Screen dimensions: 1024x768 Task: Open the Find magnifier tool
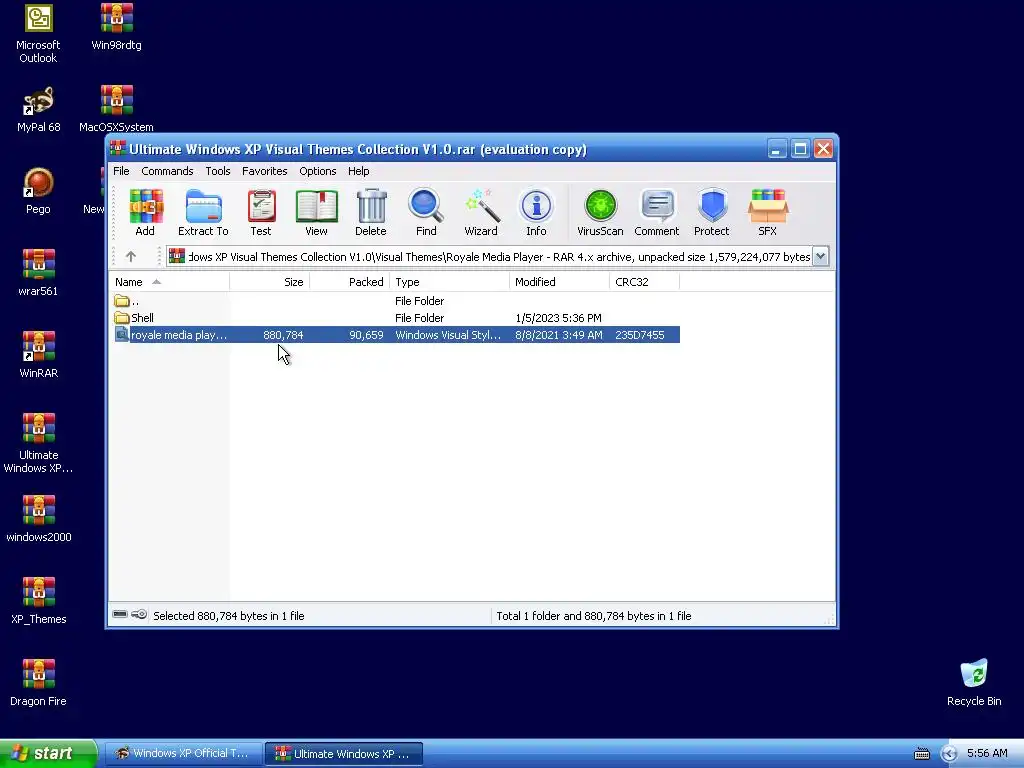click(x=426, y=212)
